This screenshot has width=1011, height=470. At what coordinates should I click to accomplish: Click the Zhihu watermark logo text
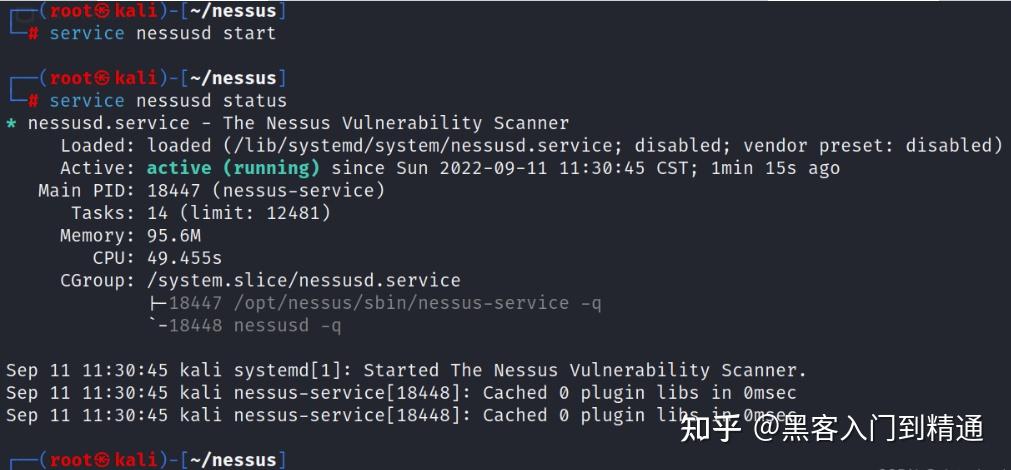point(710,428)
